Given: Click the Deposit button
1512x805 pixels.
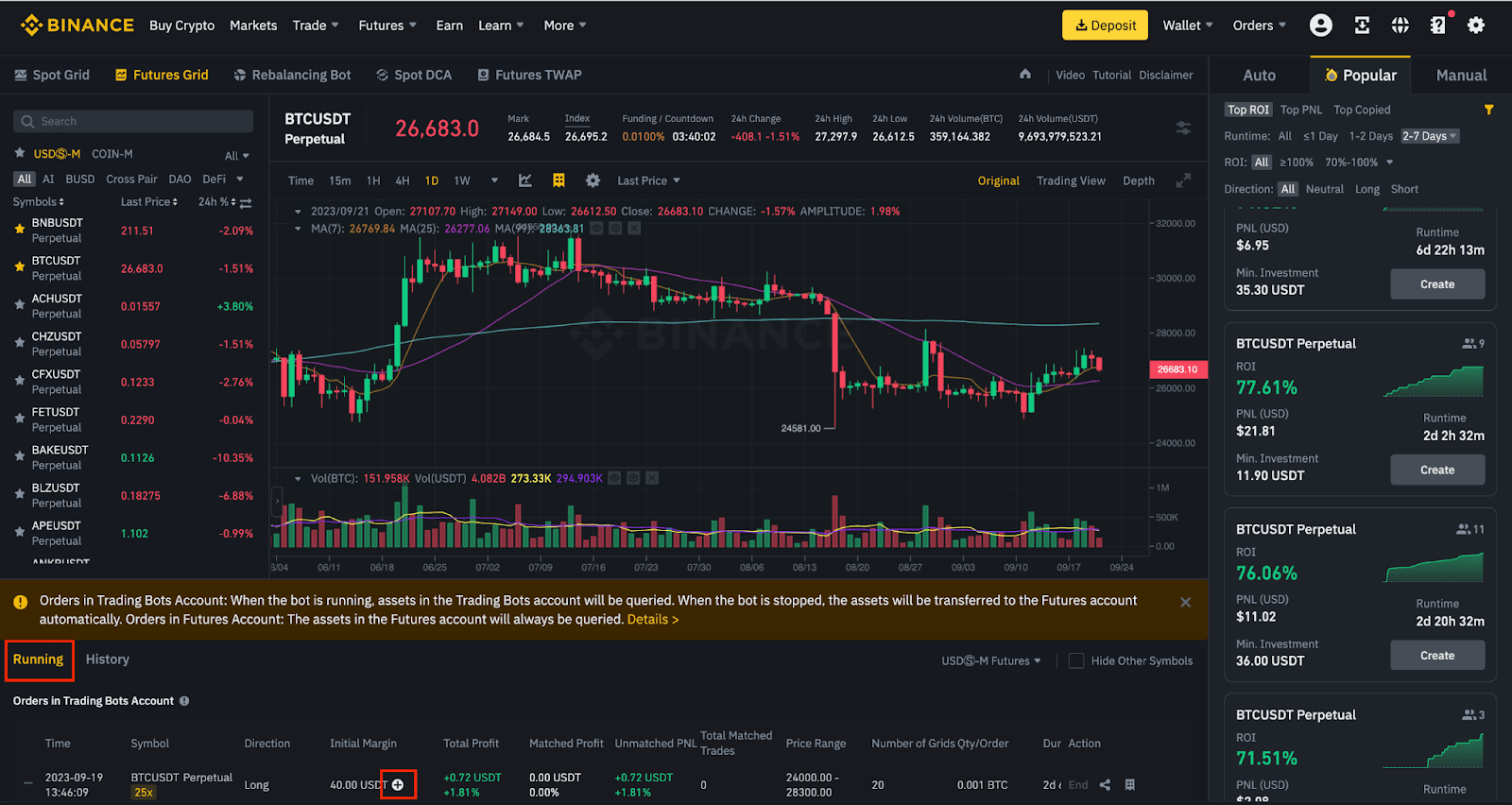Looking at the screenshot, I should (x=1105, y=26).
